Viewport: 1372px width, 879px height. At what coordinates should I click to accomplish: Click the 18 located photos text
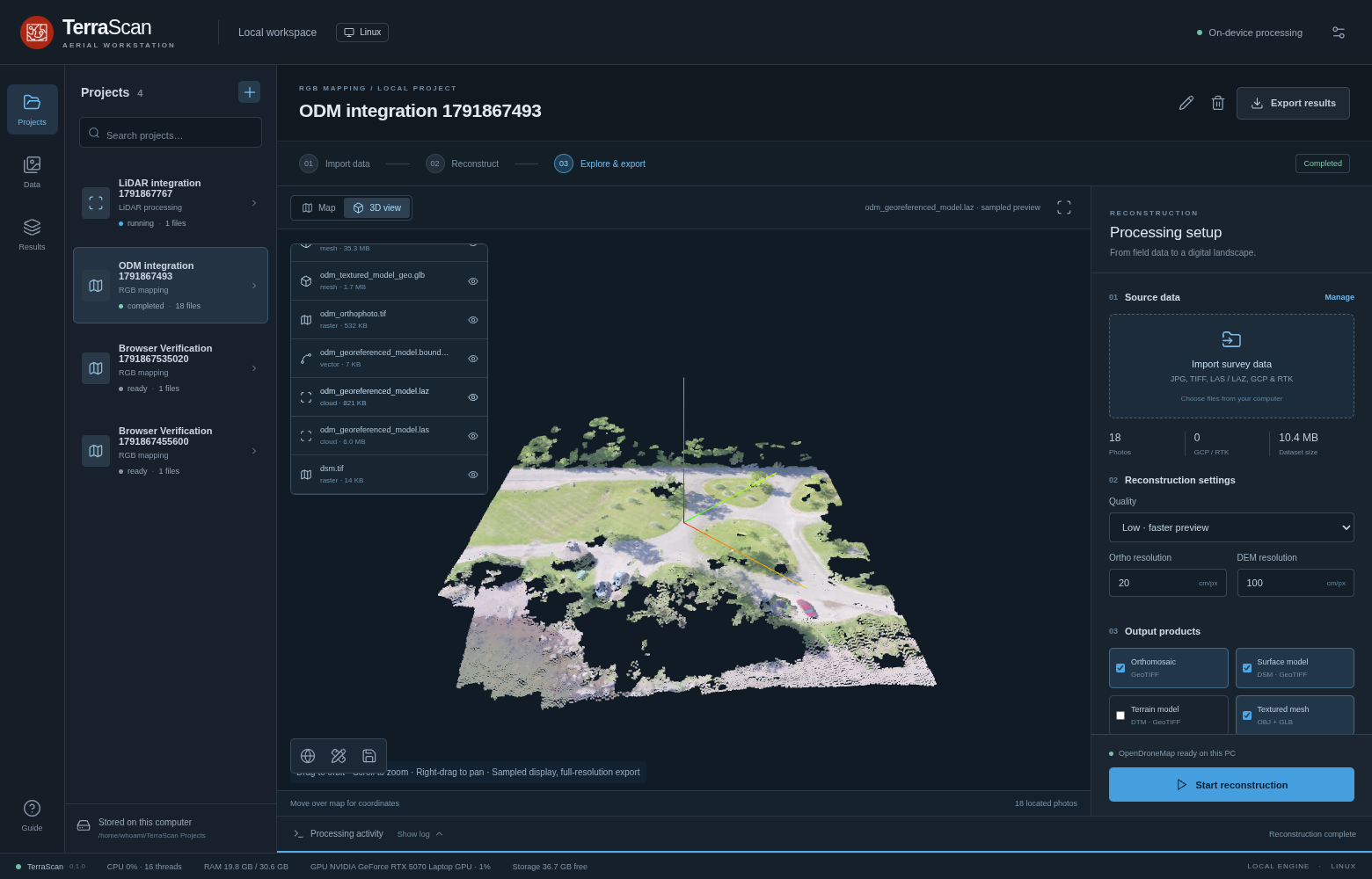pos(1046,803)
